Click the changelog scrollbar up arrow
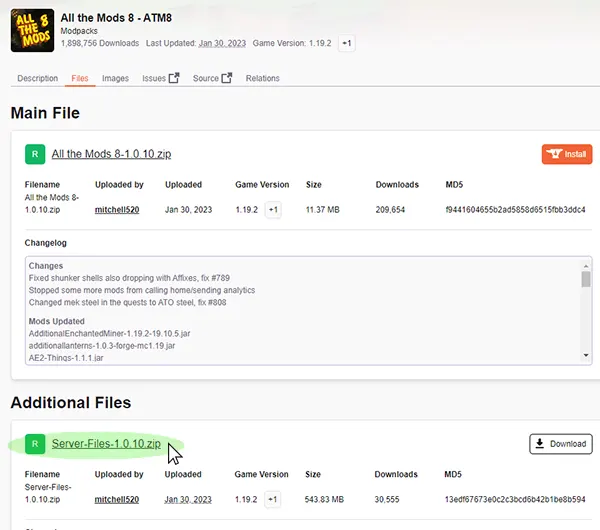Image resolution: width=600 pixels, height=530 pixels. 586,265
